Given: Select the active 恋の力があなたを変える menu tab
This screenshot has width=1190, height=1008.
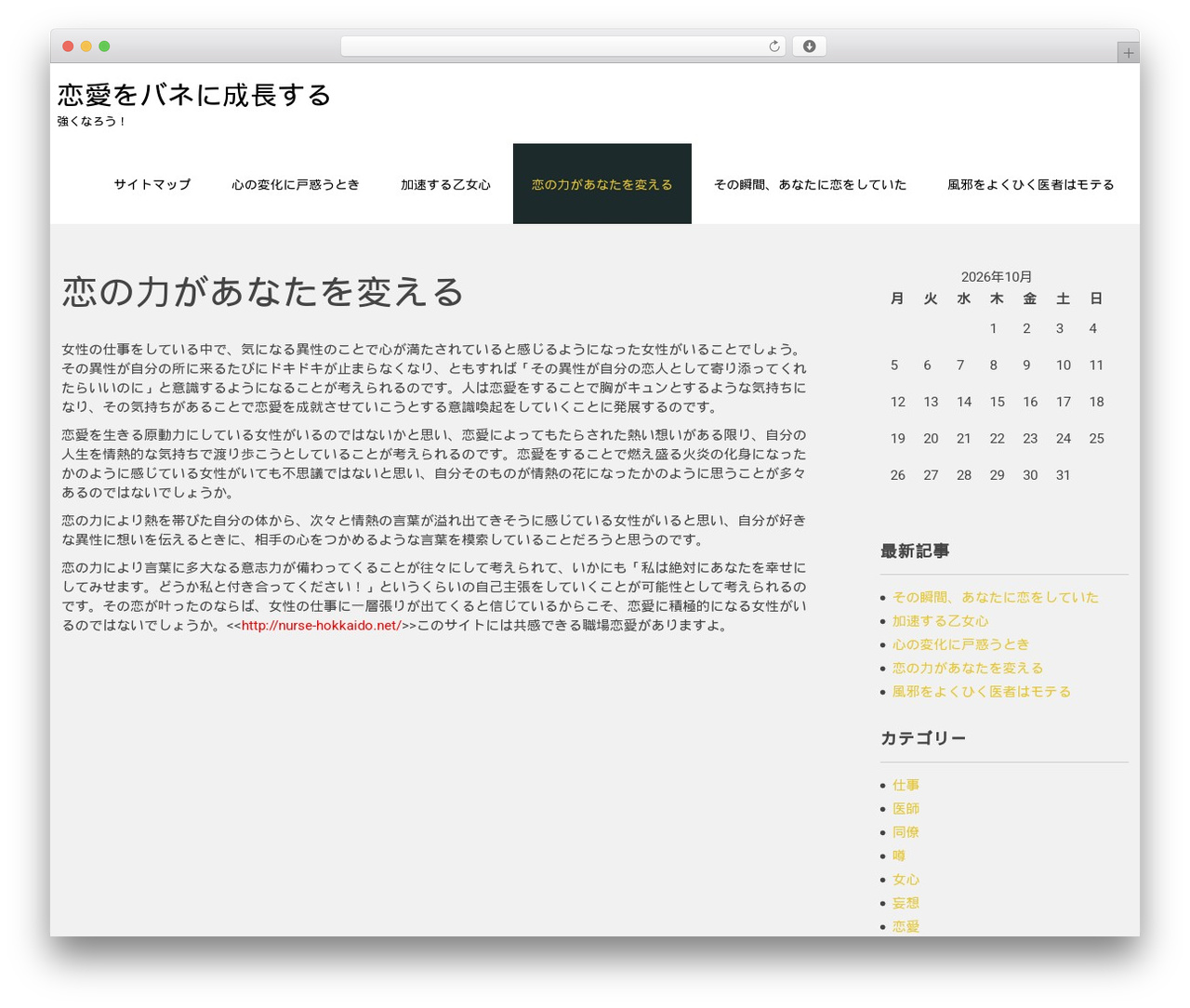Looking at the screenshot, I should 602,184.
